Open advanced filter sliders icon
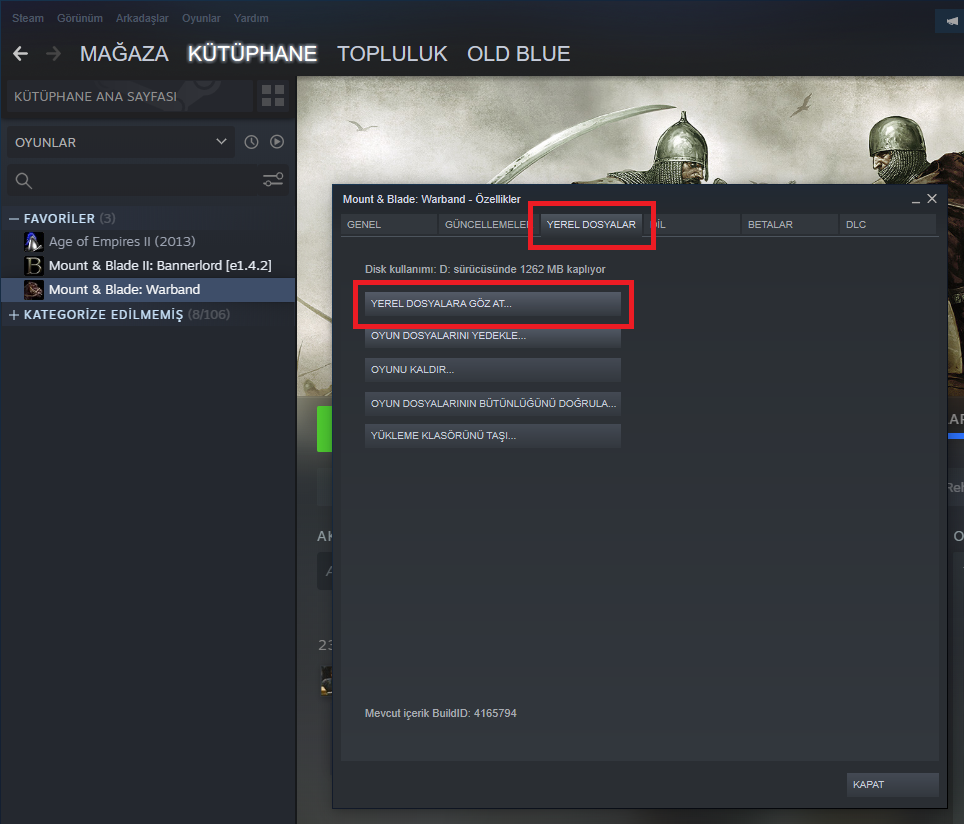 273,180
